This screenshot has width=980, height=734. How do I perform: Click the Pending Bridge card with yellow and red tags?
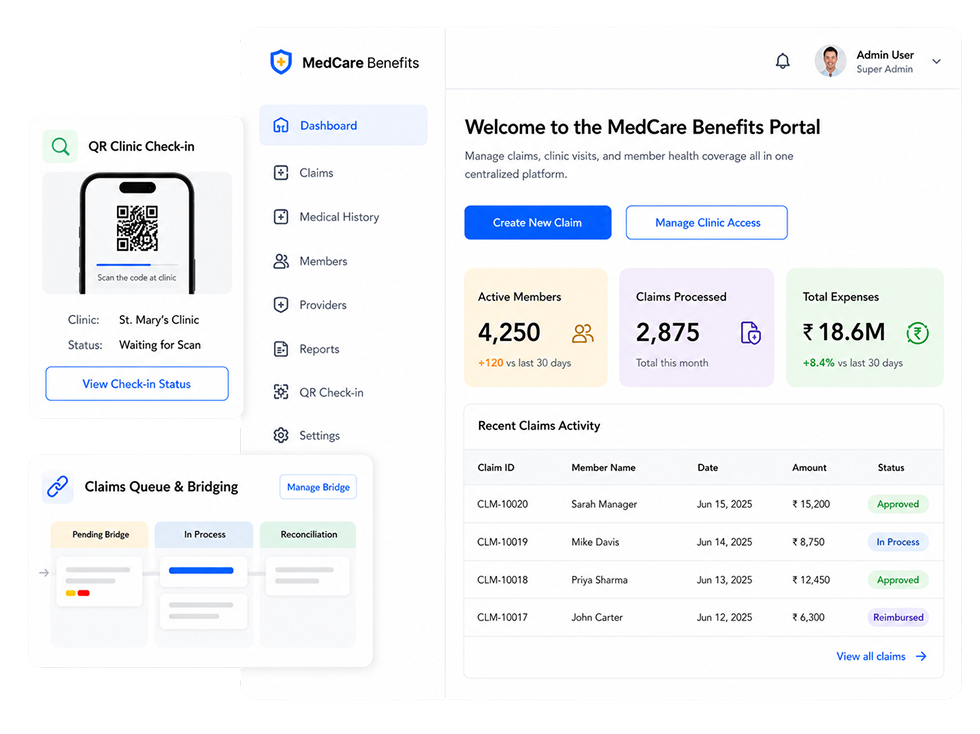(99, 582)
